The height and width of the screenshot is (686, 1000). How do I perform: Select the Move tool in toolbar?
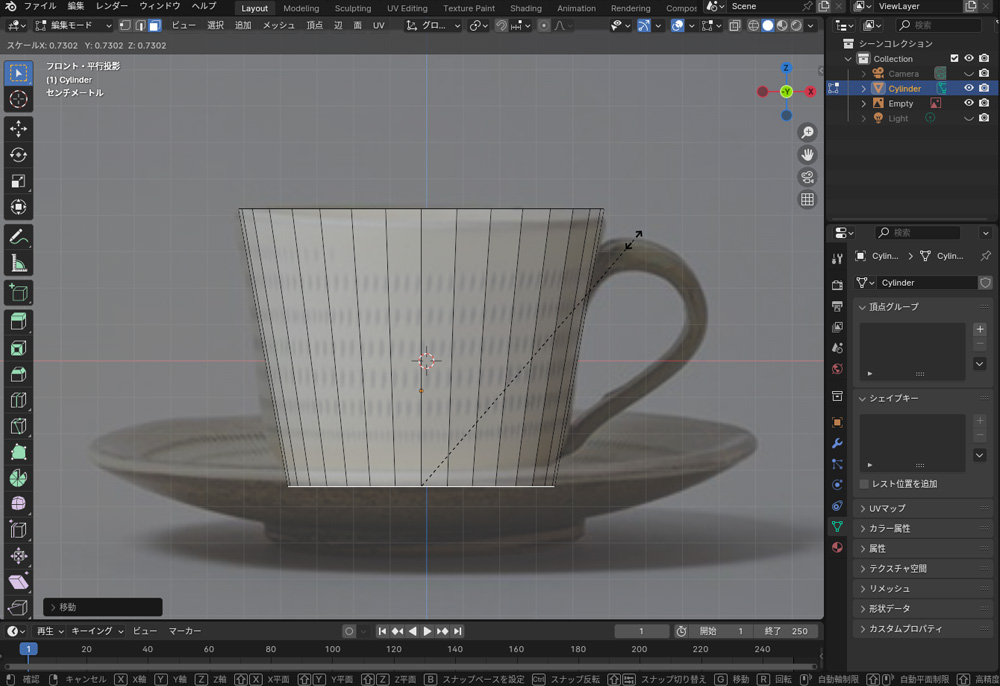pos(18,129)
